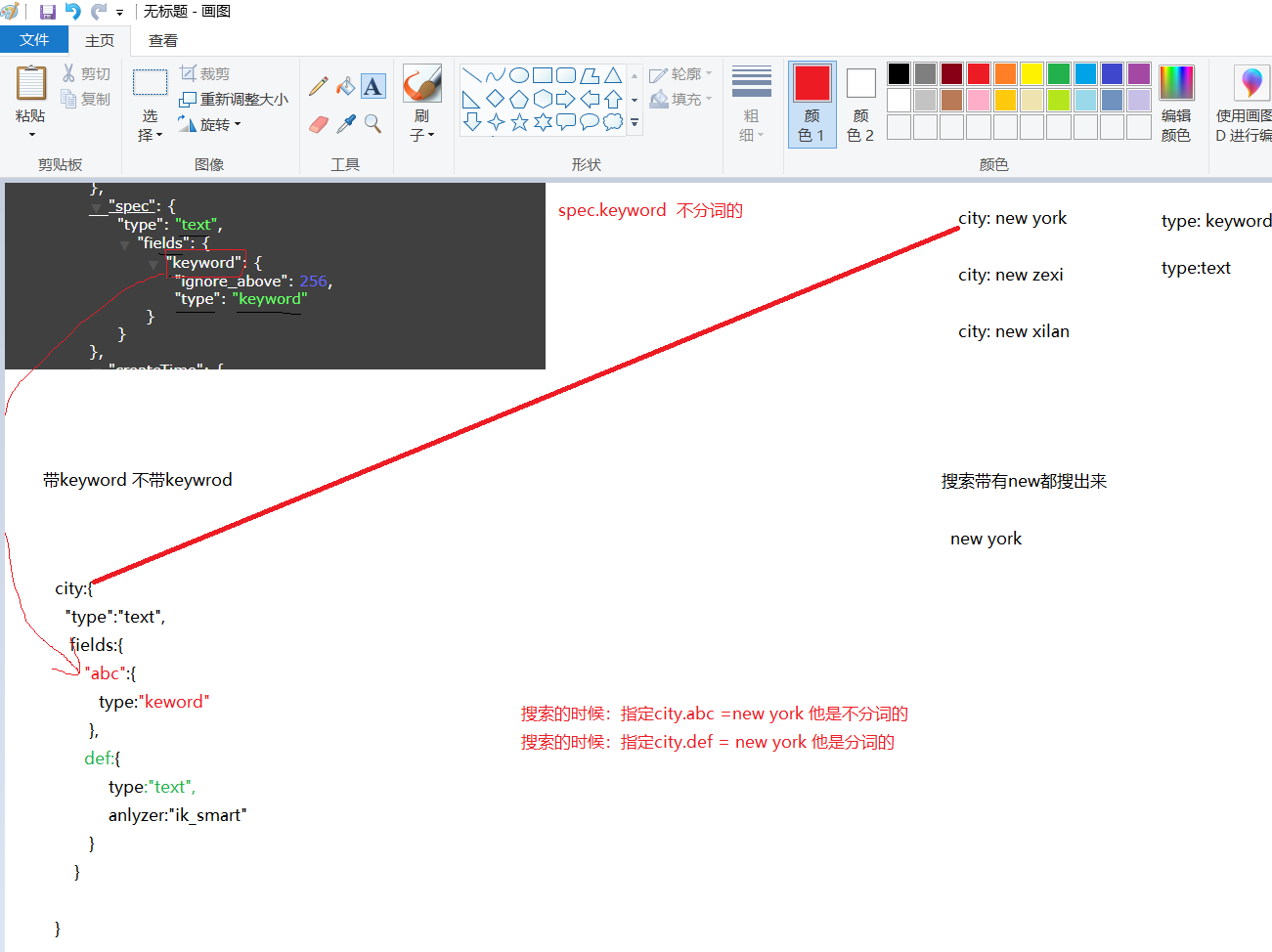This screenshot has width=1272, height=952.
Task: Pick the yellow color swatch
Action: click(x=1031, y=73)
